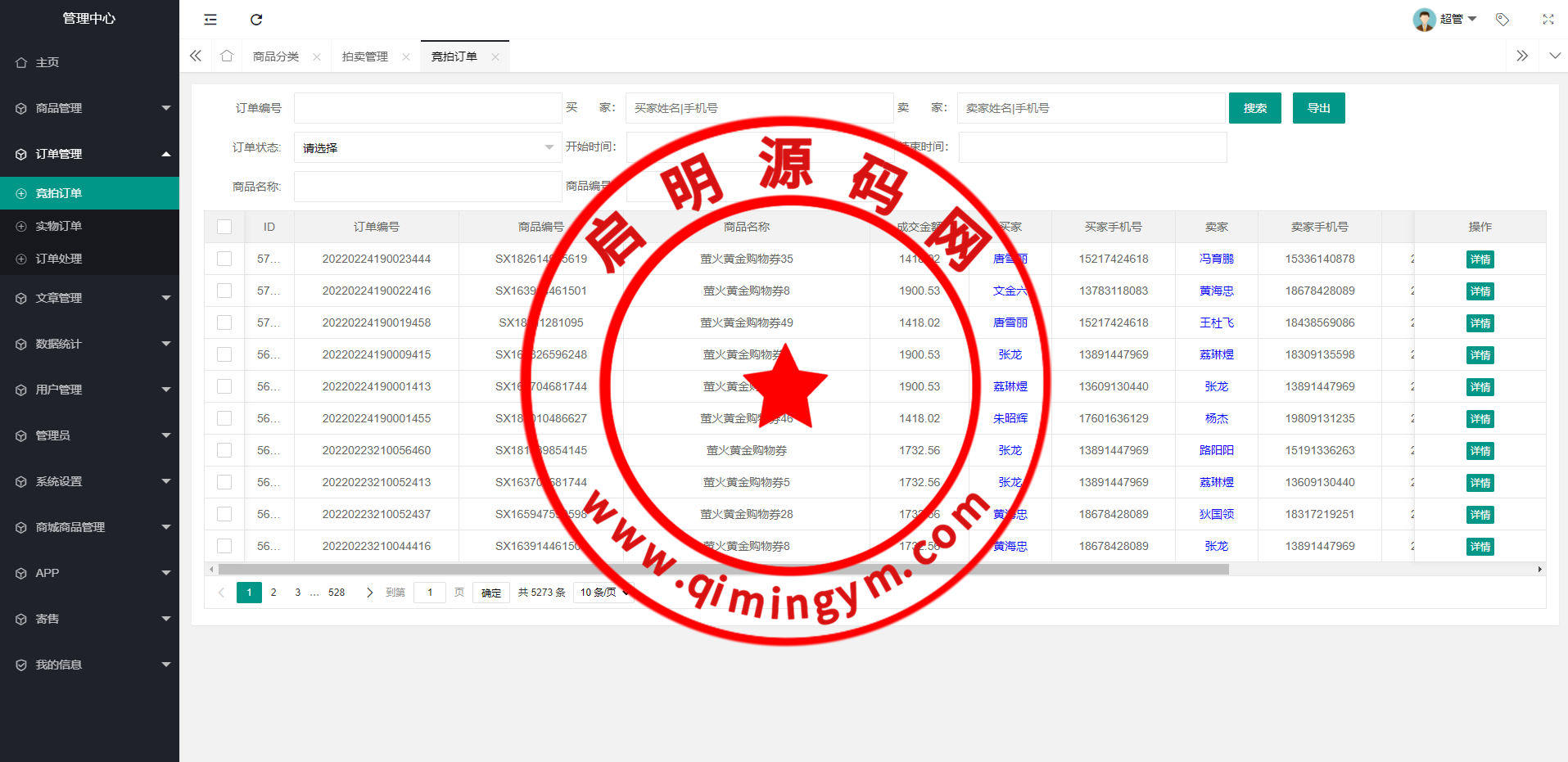
Task: Click the 导出 button
Action: (x=1318, y=108)
